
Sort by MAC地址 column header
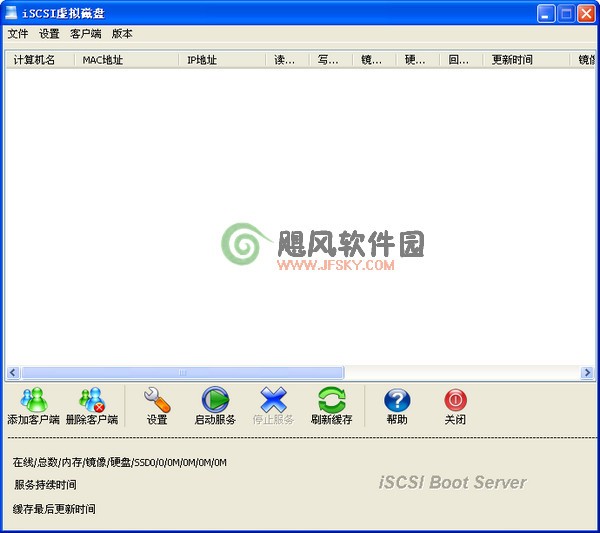point(126,60)
